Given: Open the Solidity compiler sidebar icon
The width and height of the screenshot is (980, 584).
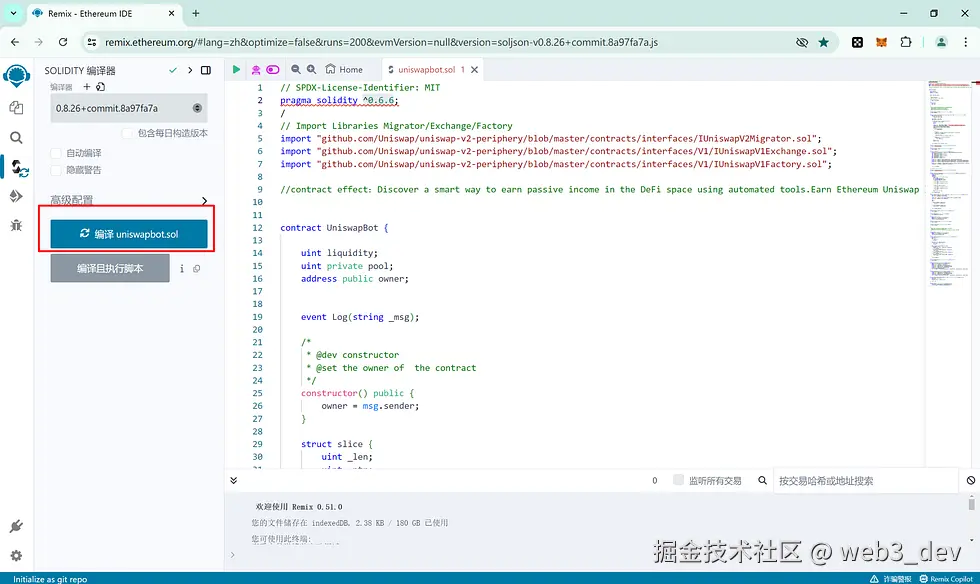Looking at the screenshot, I should [x=19, y=168].
